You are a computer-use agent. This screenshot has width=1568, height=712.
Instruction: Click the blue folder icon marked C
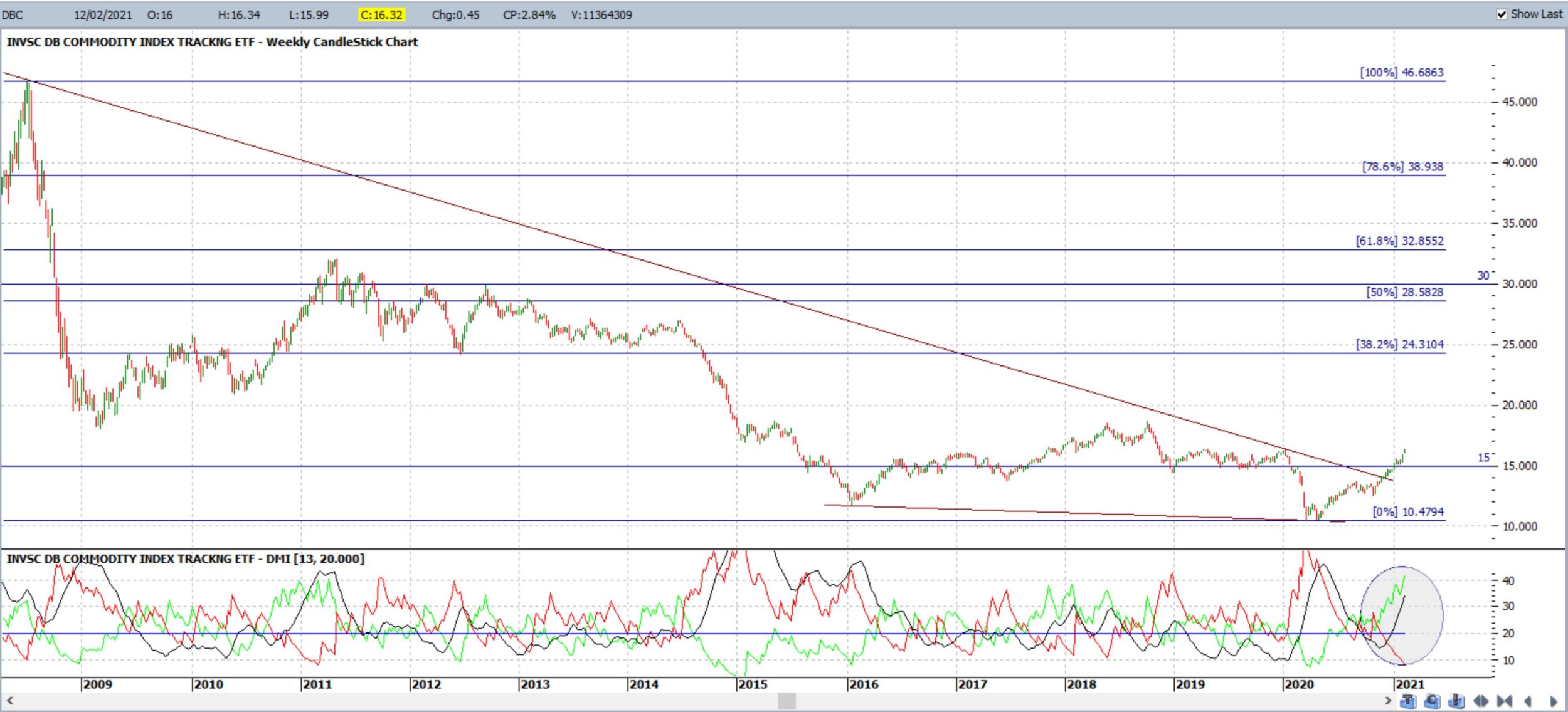(x=1432, y=701)
